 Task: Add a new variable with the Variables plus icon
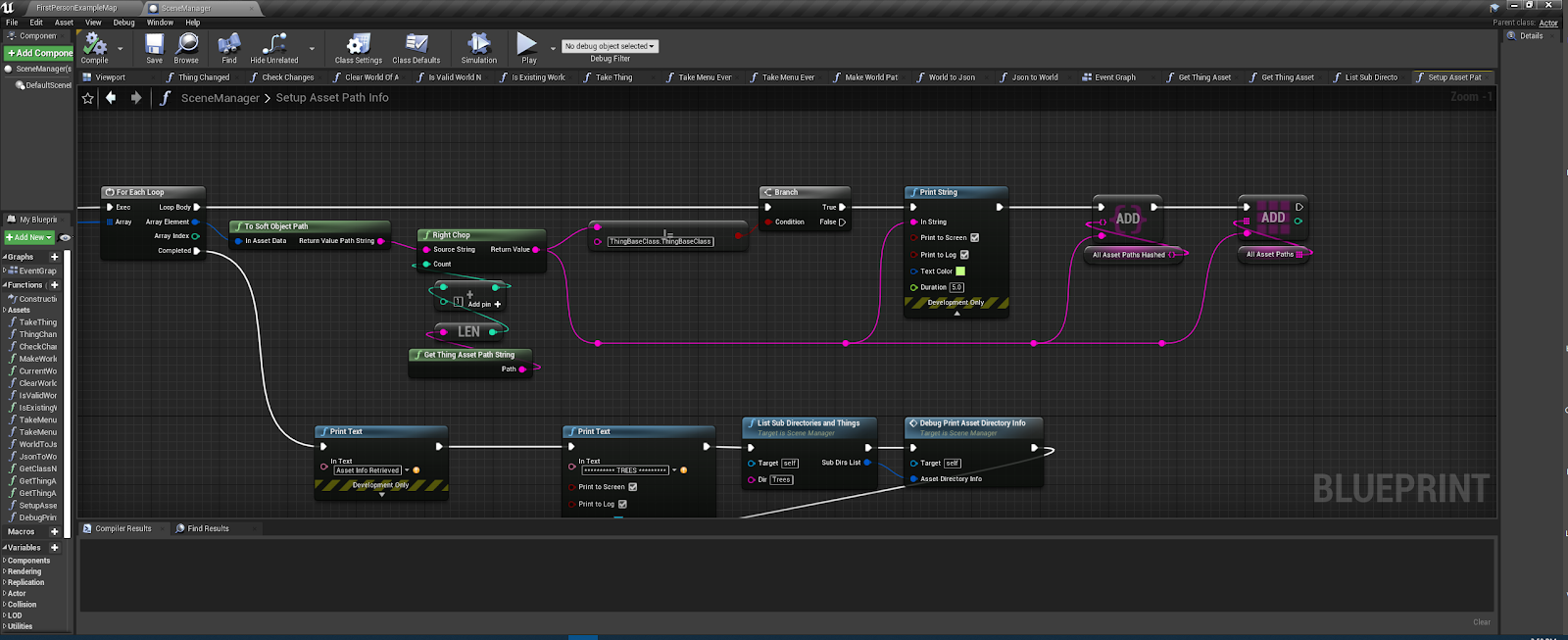[54, 548]
